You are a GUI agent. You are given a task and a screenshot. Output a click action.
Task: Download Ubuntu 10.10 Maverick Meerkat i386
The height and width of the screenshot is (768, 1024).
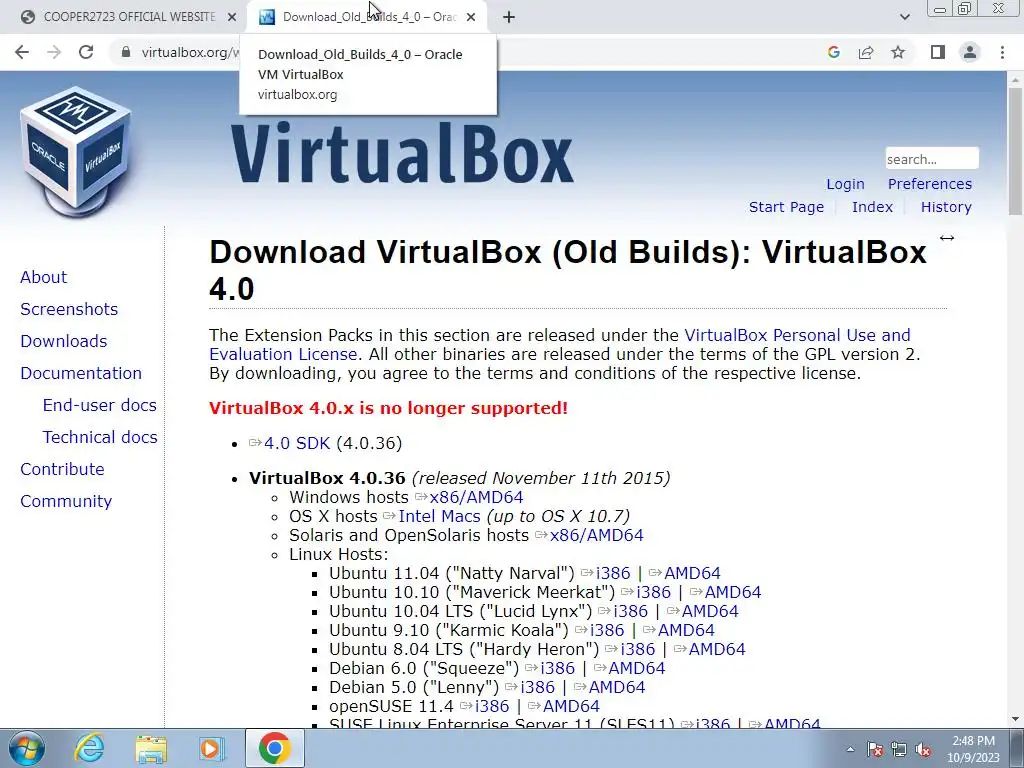coord(653,592)
